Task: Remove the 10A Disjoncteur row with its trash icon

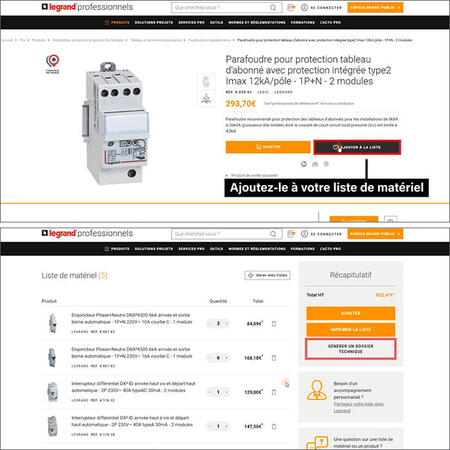Action: 274,324
